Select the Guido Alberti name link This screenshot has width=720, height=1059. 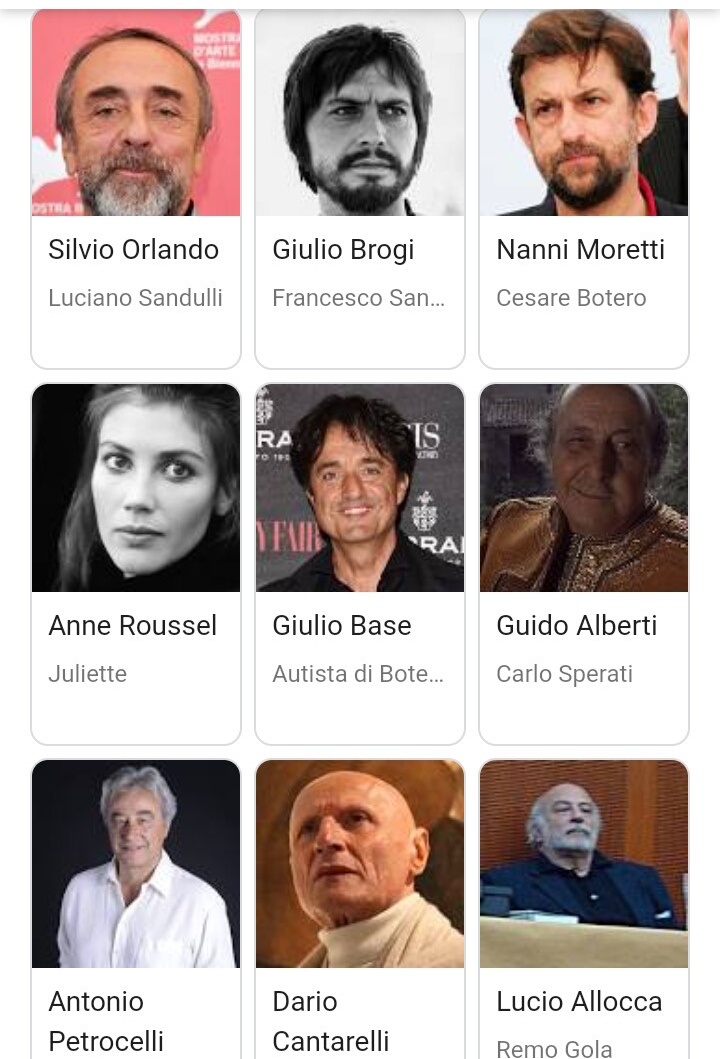pyautogui.click(x=576, y=626)
